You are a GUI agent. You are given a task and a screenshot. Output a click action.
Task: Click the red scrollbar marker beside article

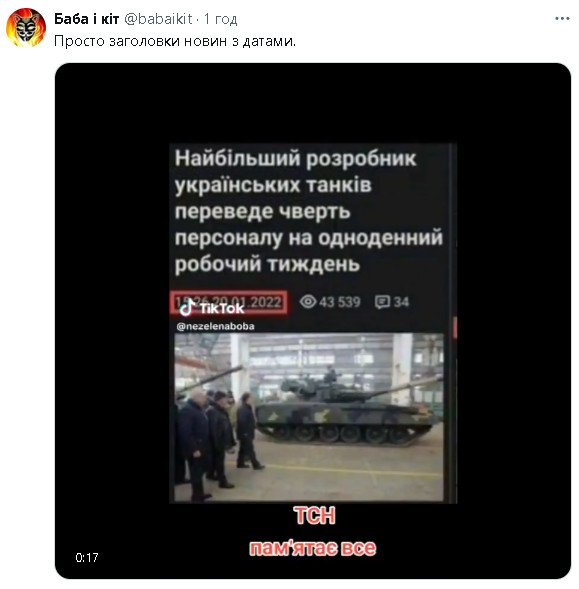pos(455,328)
